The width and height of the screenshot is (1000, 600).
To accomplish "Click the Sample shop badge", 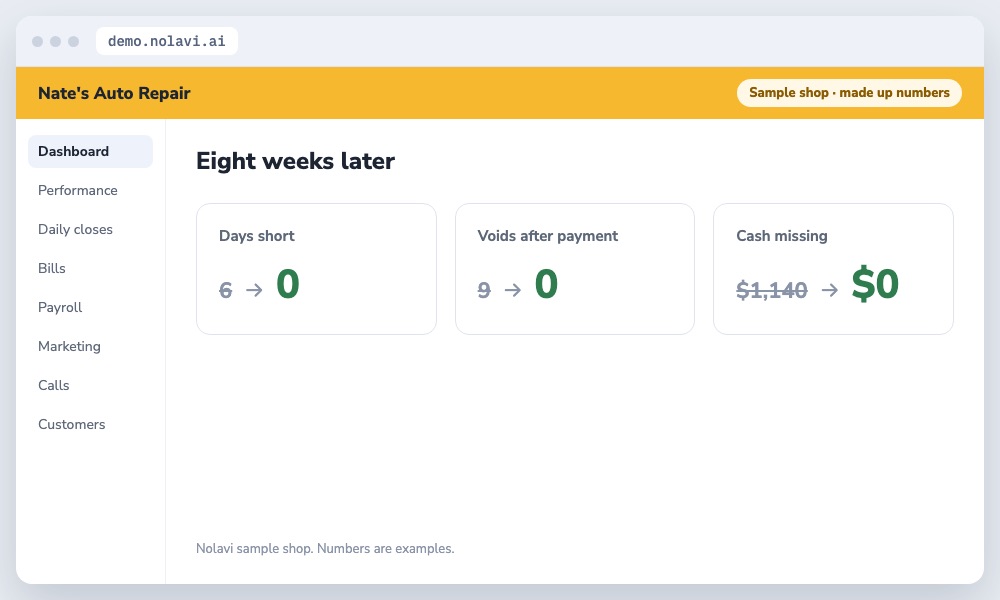I will [x=849, y=92].
